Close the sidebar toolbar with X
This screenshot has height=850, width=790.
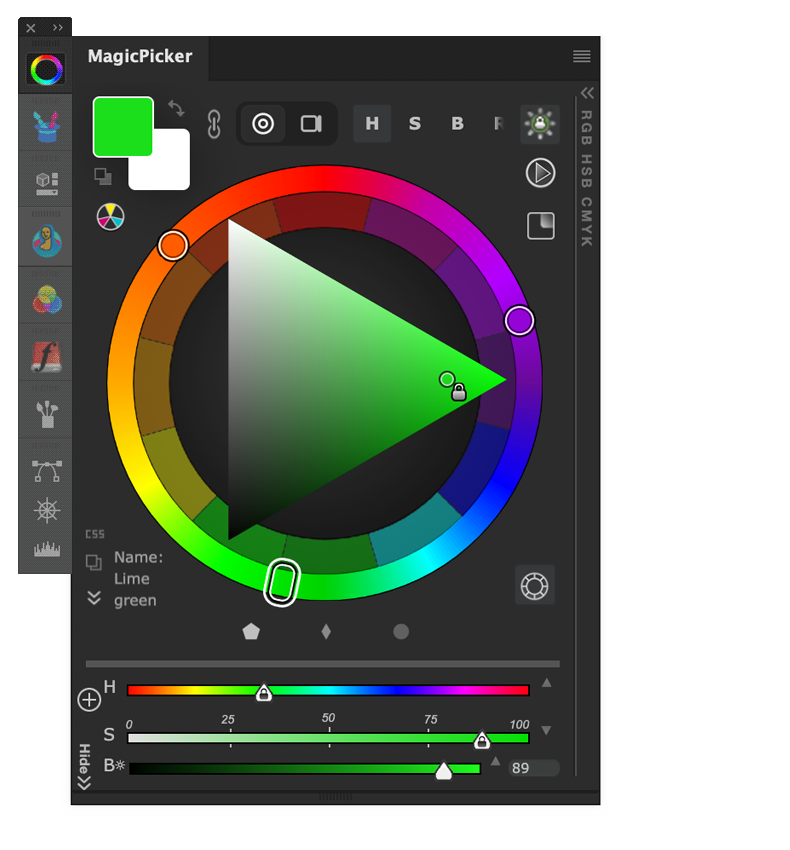[x=31, y=28]
